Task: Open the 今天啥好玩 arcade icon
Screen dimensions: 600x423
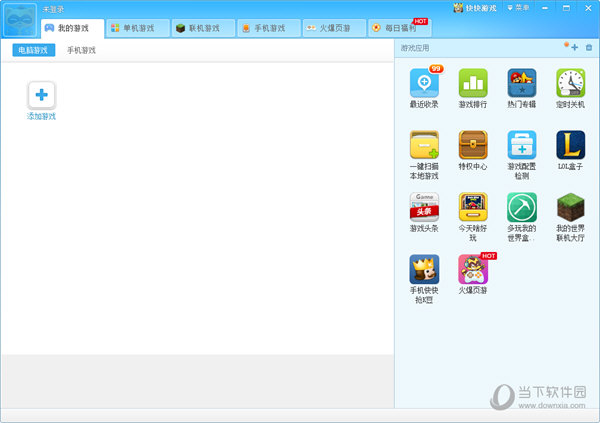Action: tap(473, 207)
